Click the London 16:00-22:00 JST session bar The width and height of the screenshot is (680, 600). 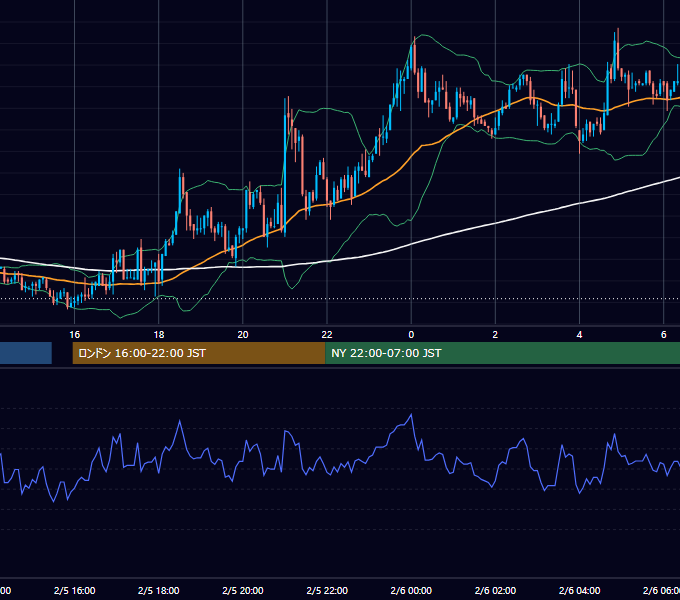coord(199,353)
